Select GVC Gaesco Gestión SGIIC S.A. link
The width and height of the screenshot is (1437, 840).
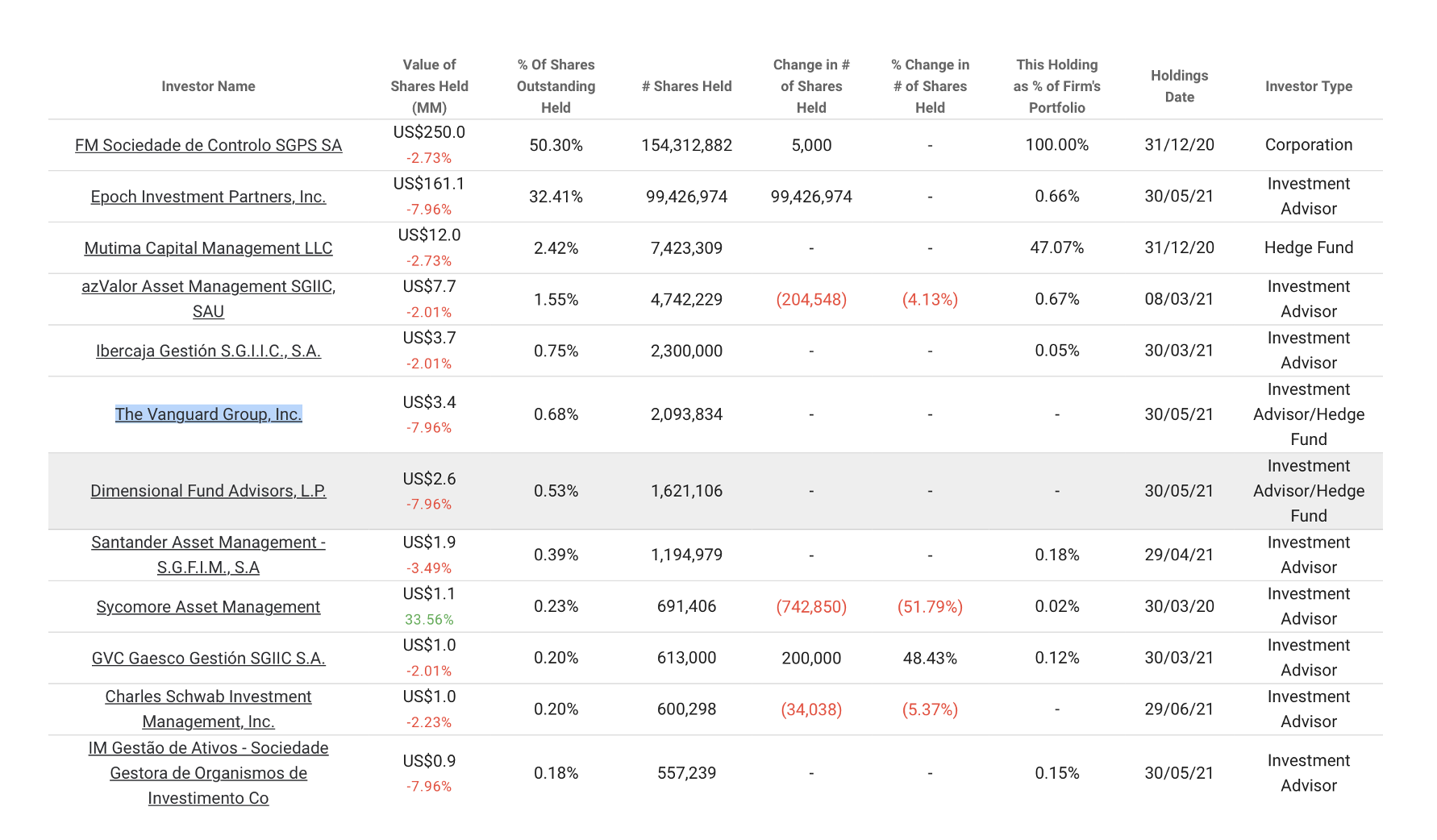(x=208, y=659)
